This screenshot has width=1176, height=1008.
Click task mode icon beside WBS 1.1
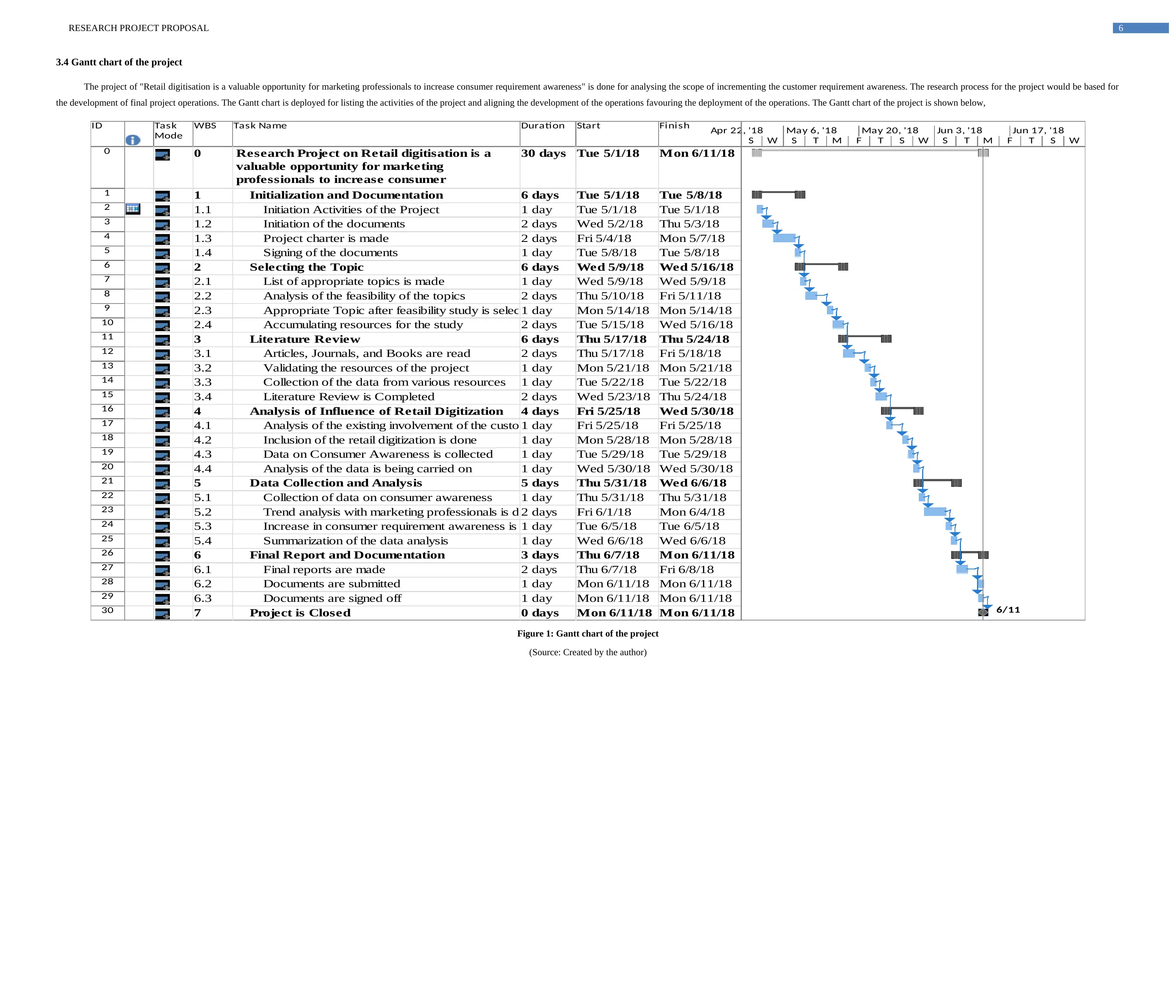coord(162,211)
